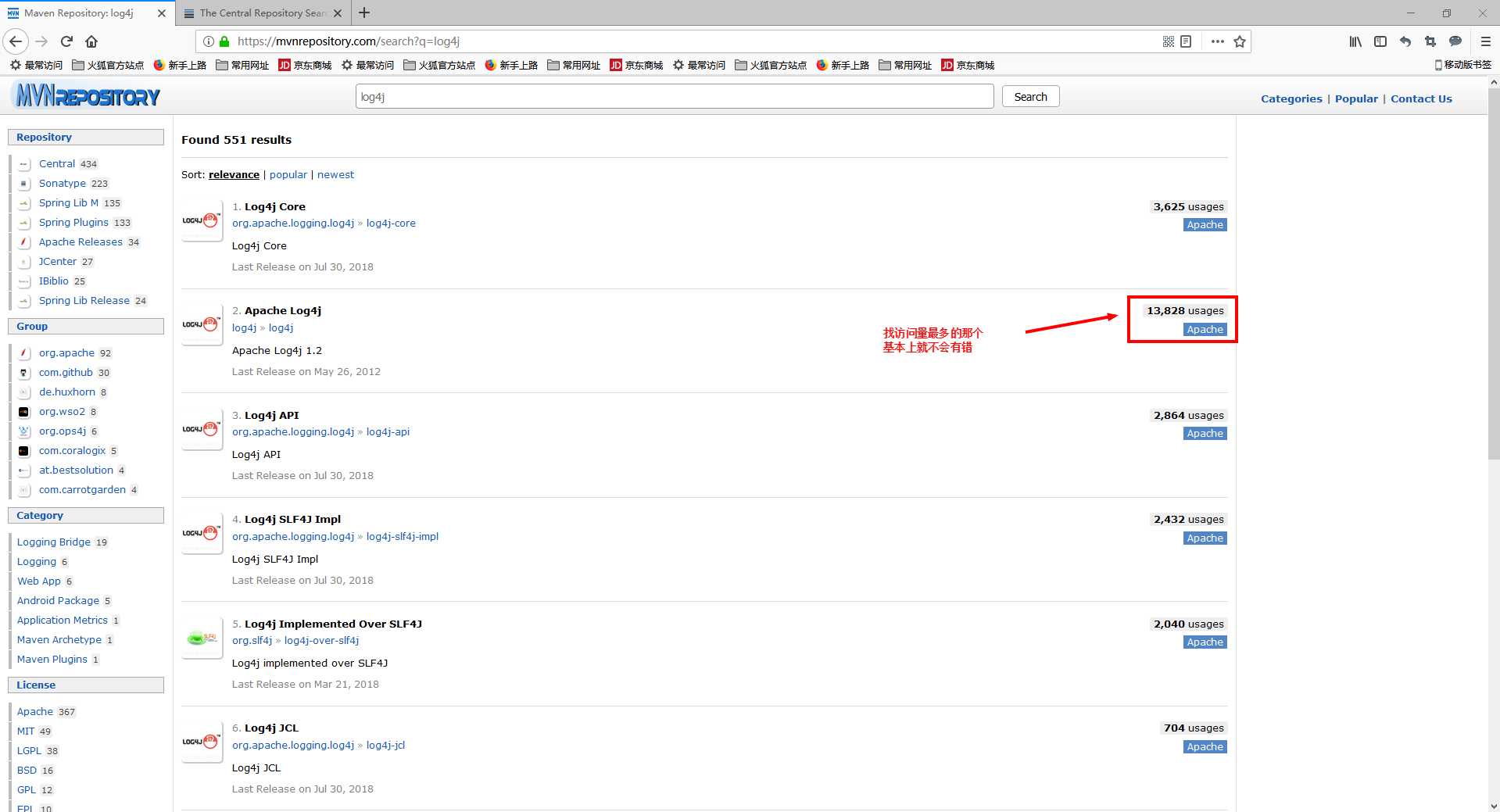
Task: Show sidebars icon in toolbar
Action: click(x=1380, y=41)
